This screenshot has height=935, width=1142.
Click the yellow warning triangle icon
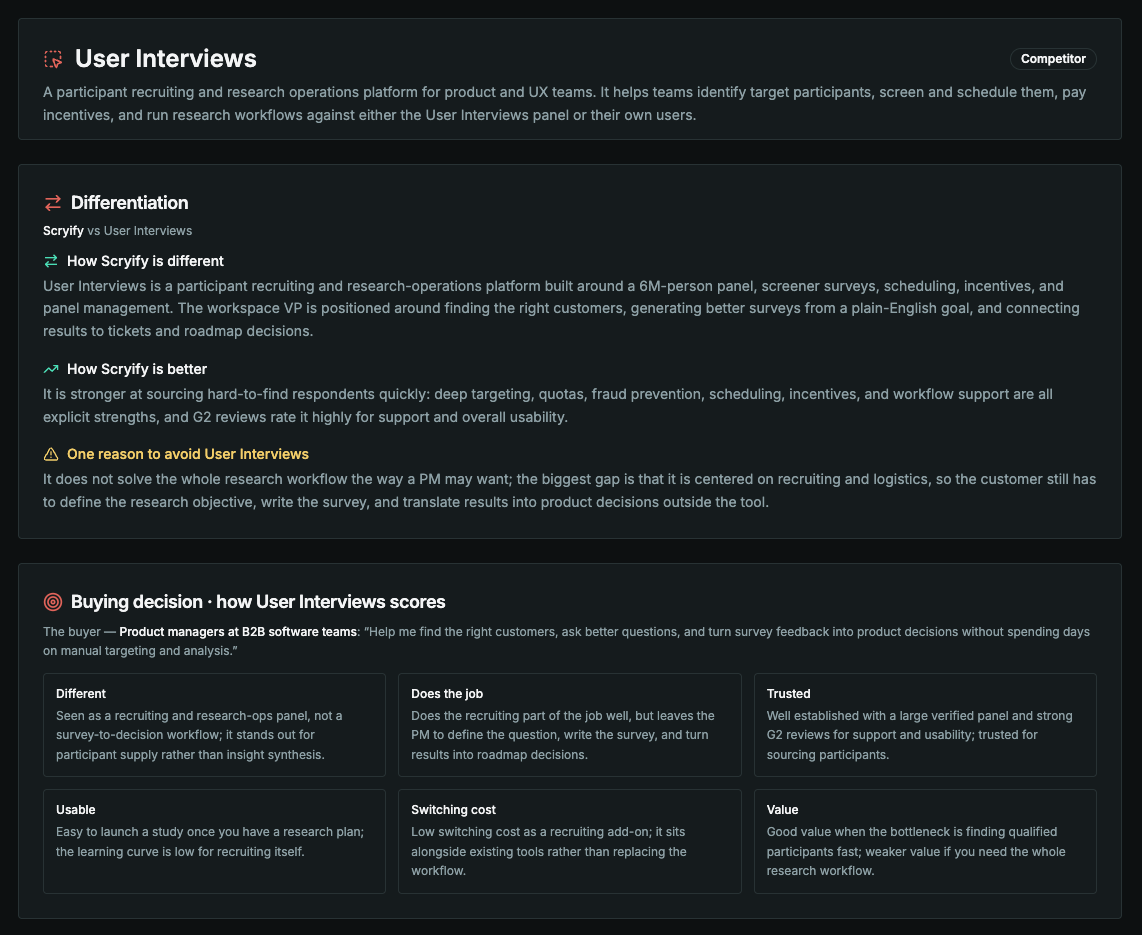click(51, 454)
